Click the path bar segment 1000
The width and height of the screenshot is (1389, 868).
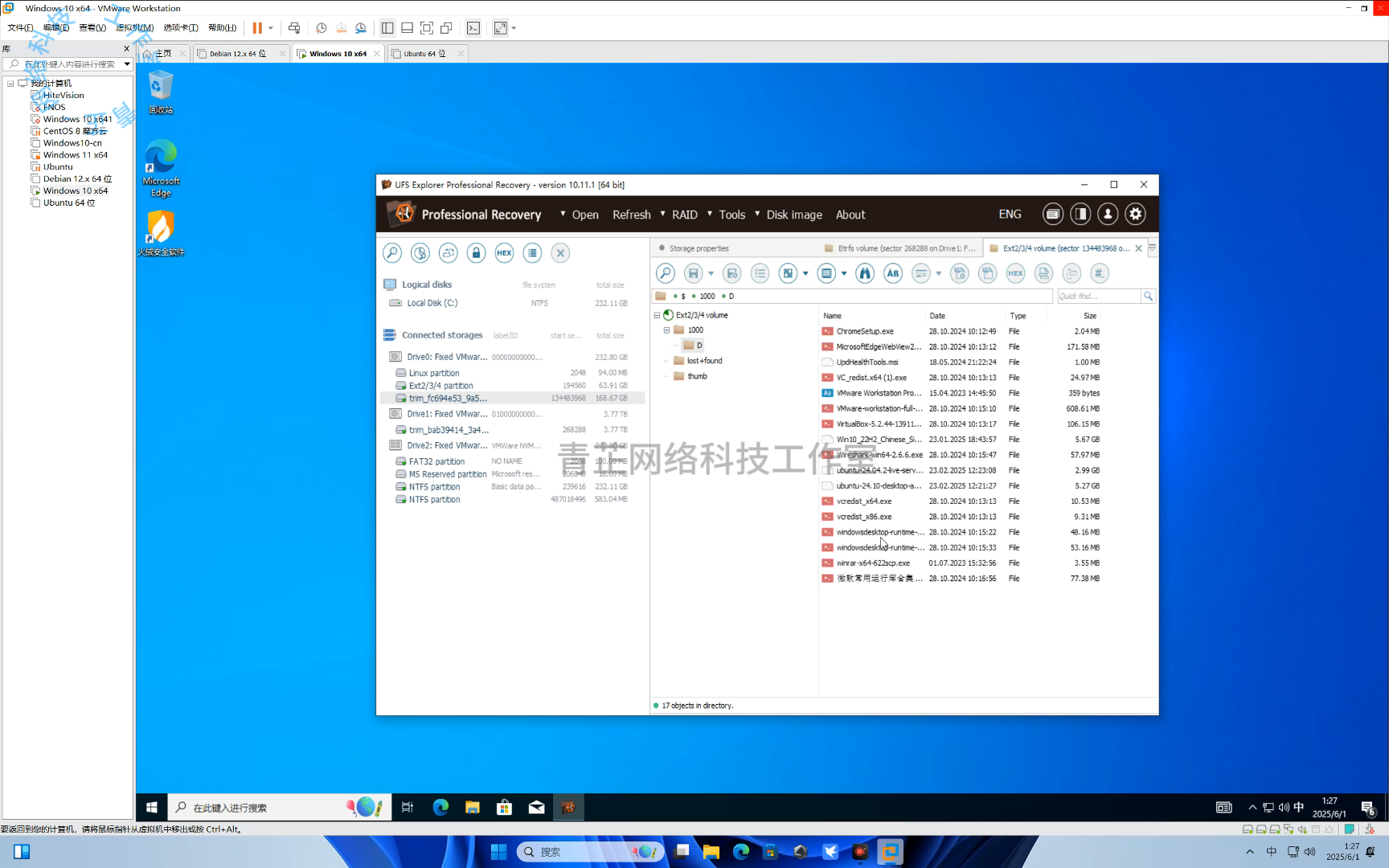pyautogui.click(x=707, y=297)
